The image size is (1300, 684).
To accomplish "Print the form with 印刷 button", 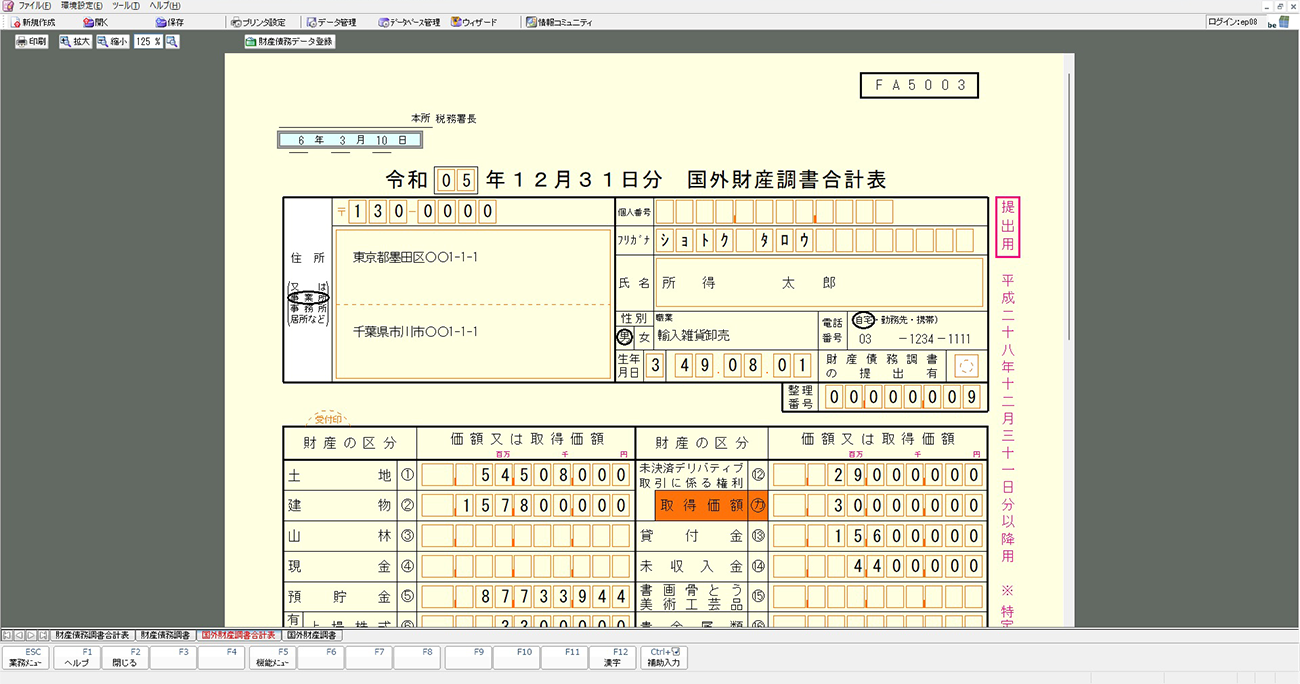I will coord(31,42).
